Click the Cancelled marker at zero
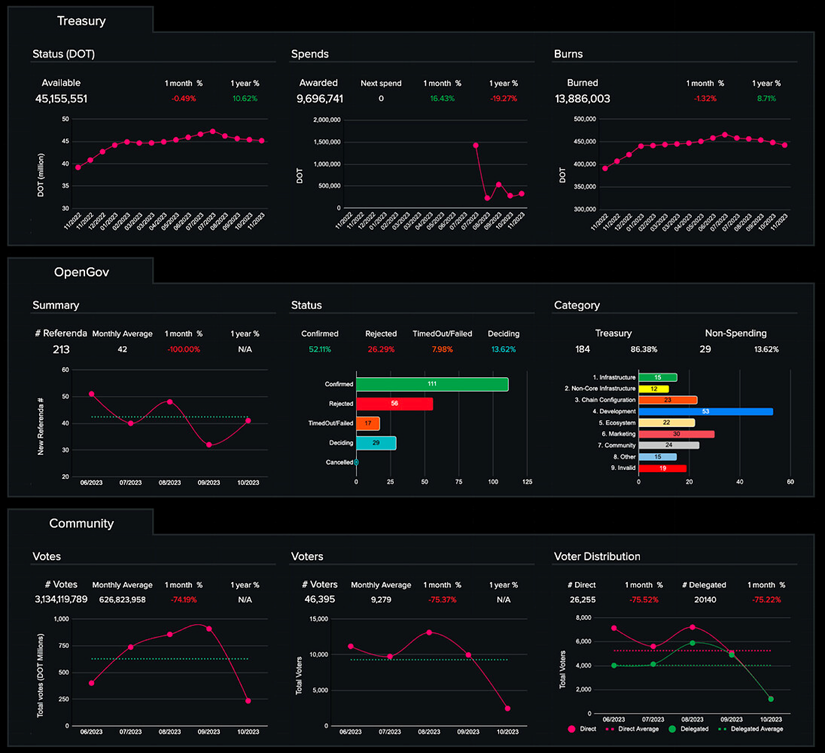 pyautogui.click(x=356, y=462)
